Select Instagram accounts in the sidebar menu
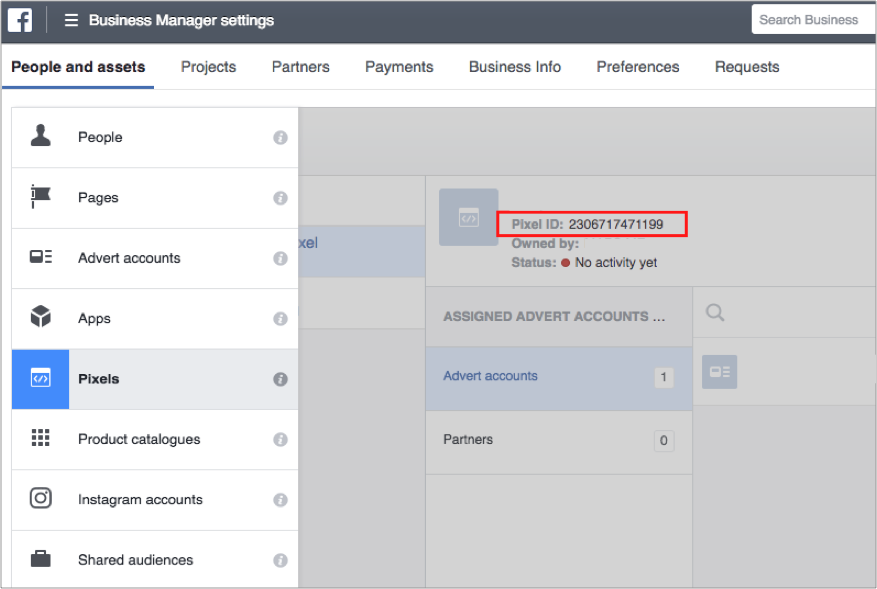The height and width of the screenshot is (589, 877). click(x=155, y=500)
